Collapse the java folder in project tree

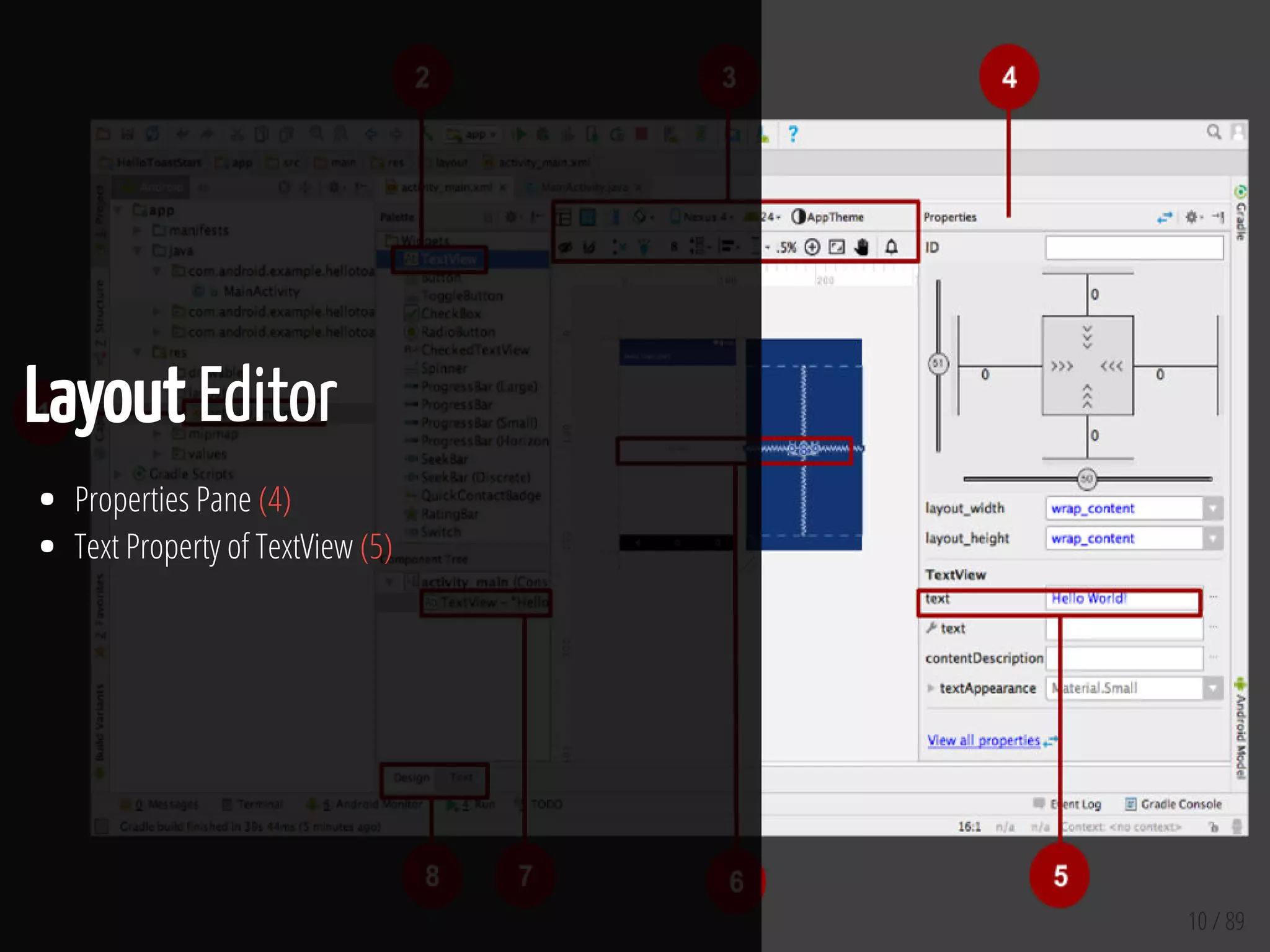click(x=137, y=251)
